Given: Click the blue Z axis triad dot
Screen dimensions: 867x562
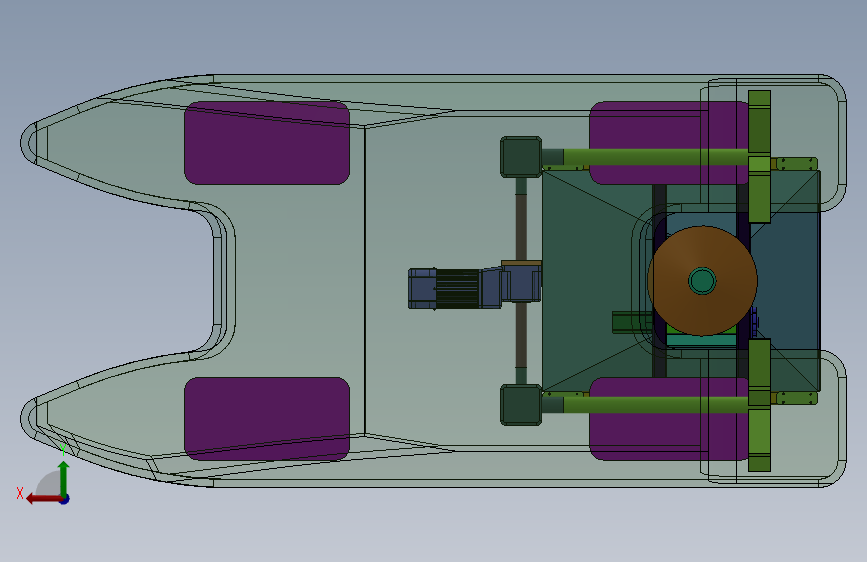Looking at the screenshot, I should [65, 499].
